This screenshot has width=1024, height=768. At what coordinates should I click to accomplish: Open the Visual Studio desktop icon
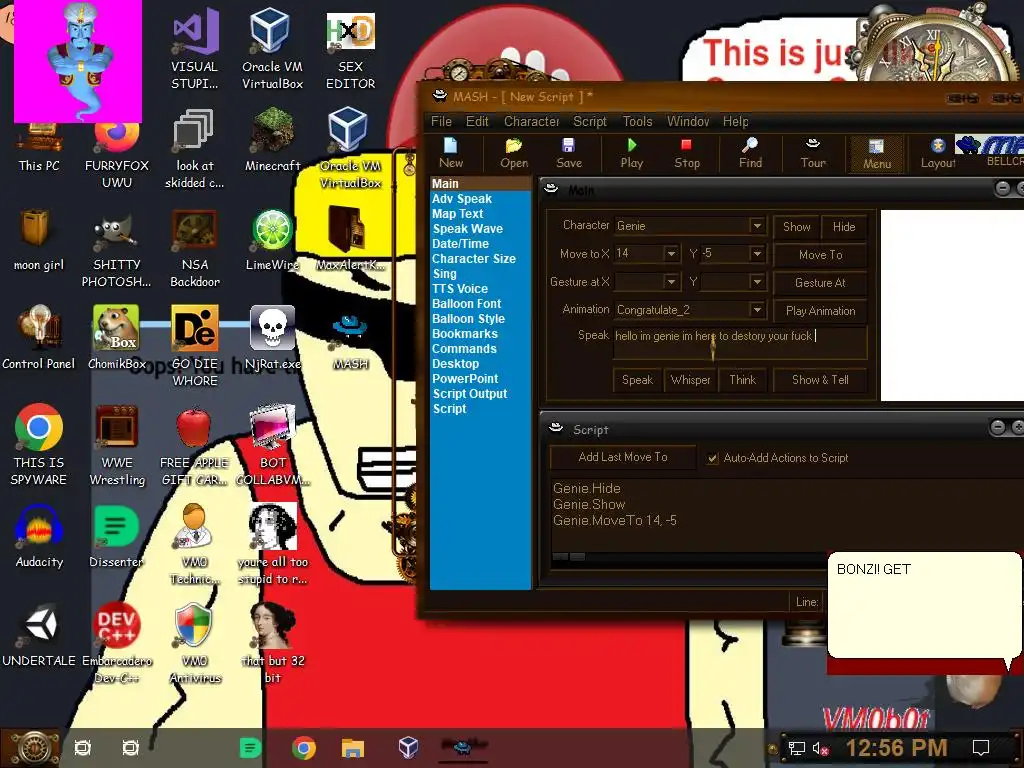[x=195, y=48]
